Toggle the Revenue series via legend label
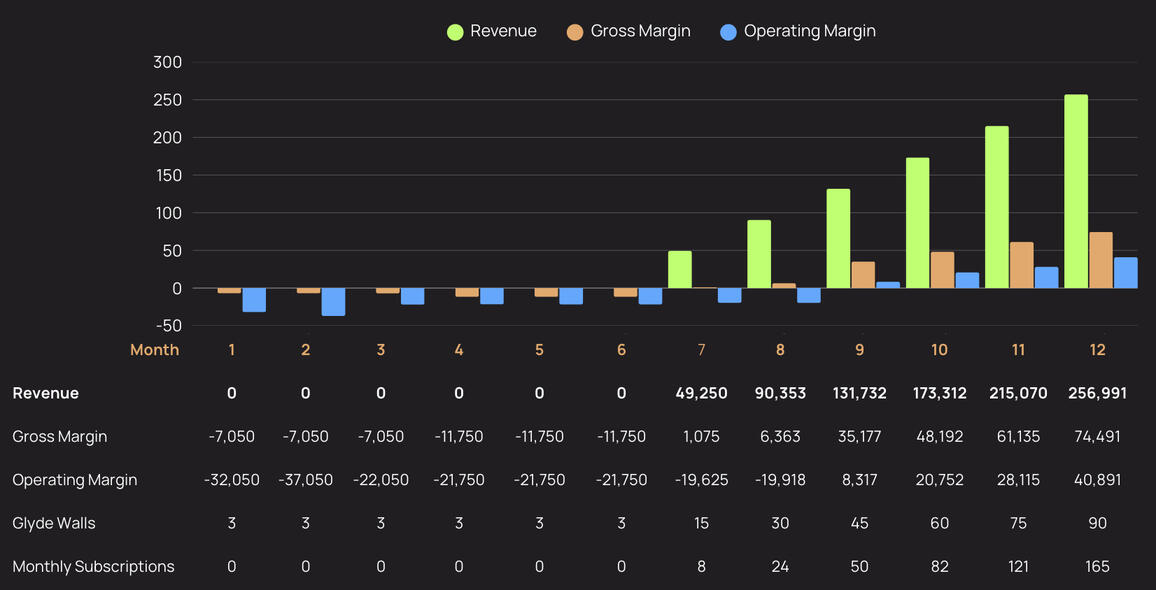The width and height of the screenshot is (1156, 590). (503, 31)
